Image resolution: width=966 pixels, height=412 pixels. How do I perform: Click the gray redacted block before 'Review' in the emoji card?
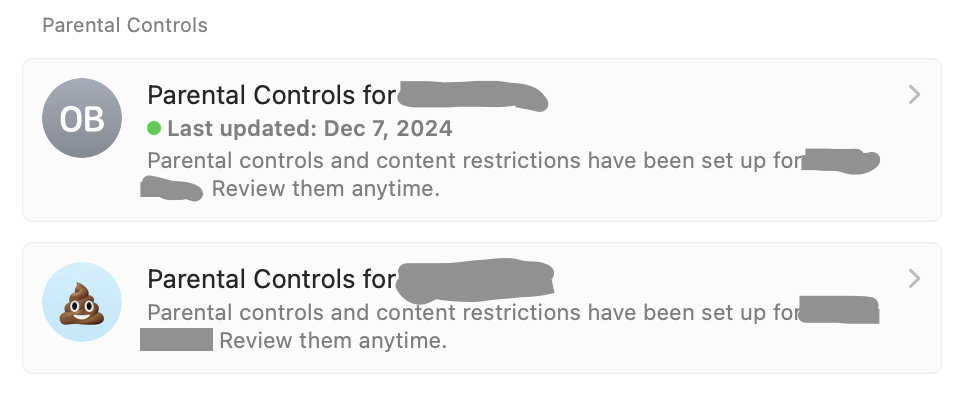click(x=176, y=339)
